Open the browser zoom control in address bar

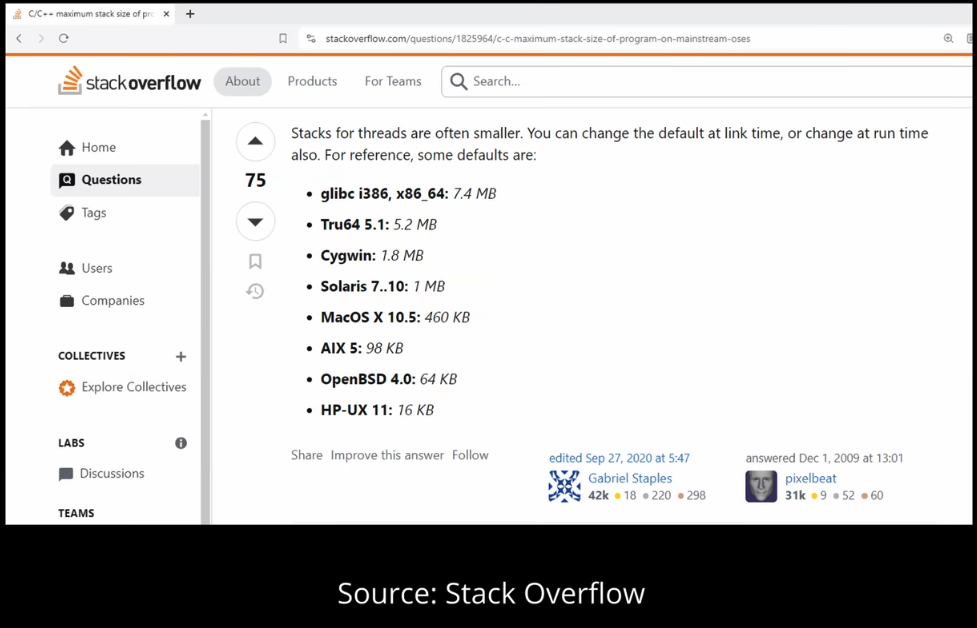click(948, 37)
